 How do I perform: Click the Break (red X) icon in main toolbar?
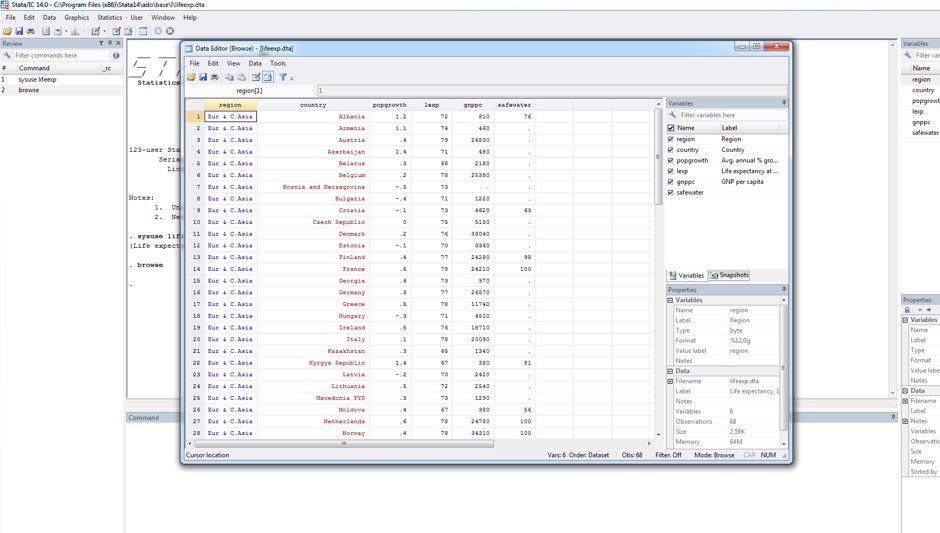pyautogui.click(x=170, y=31)
